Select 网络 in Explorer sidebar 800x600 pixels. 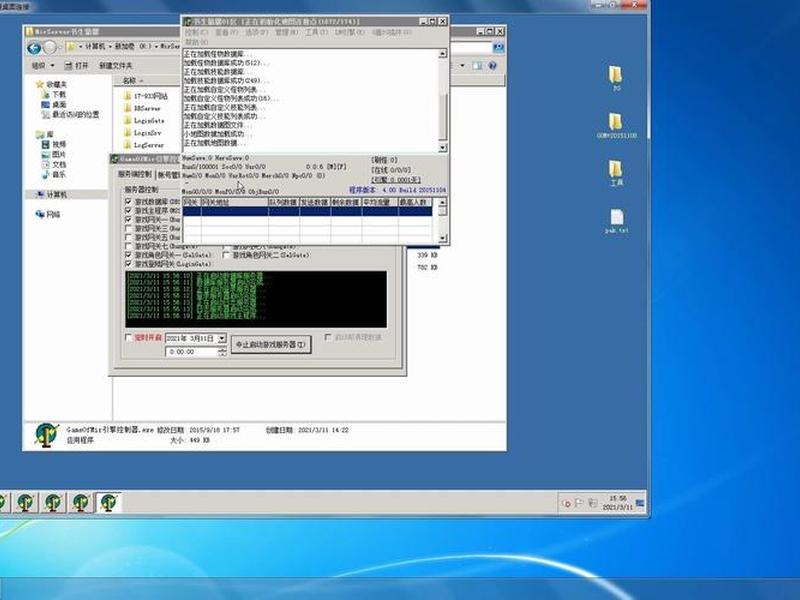click(48, 214)
